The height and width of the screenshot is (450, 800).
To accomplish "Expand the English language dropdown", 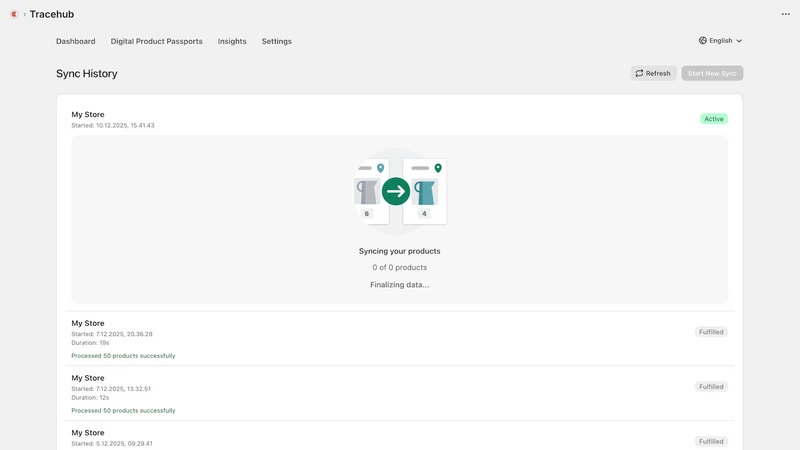I will point(720,40).
